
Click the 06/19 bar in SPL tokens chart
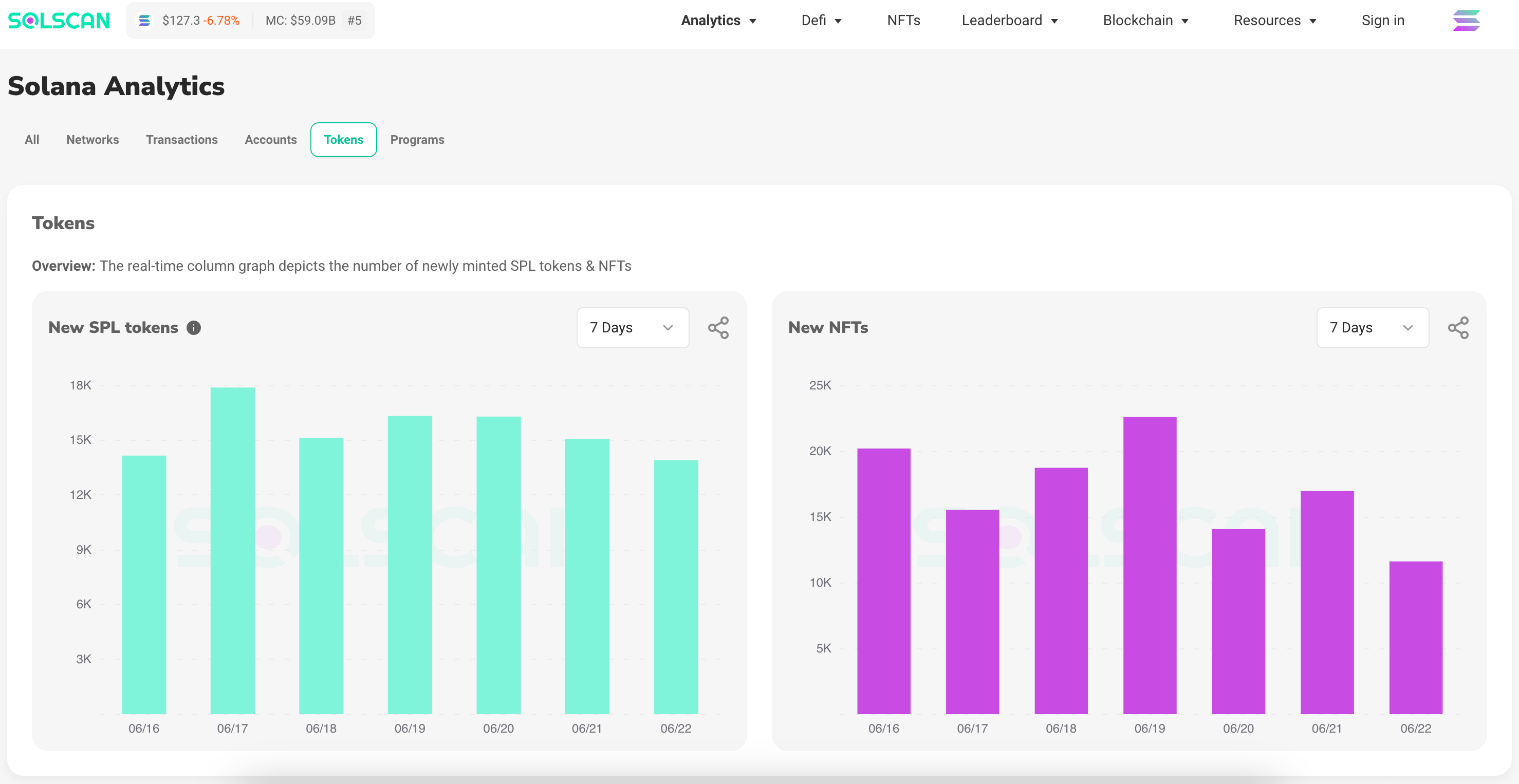pos(410,565)
